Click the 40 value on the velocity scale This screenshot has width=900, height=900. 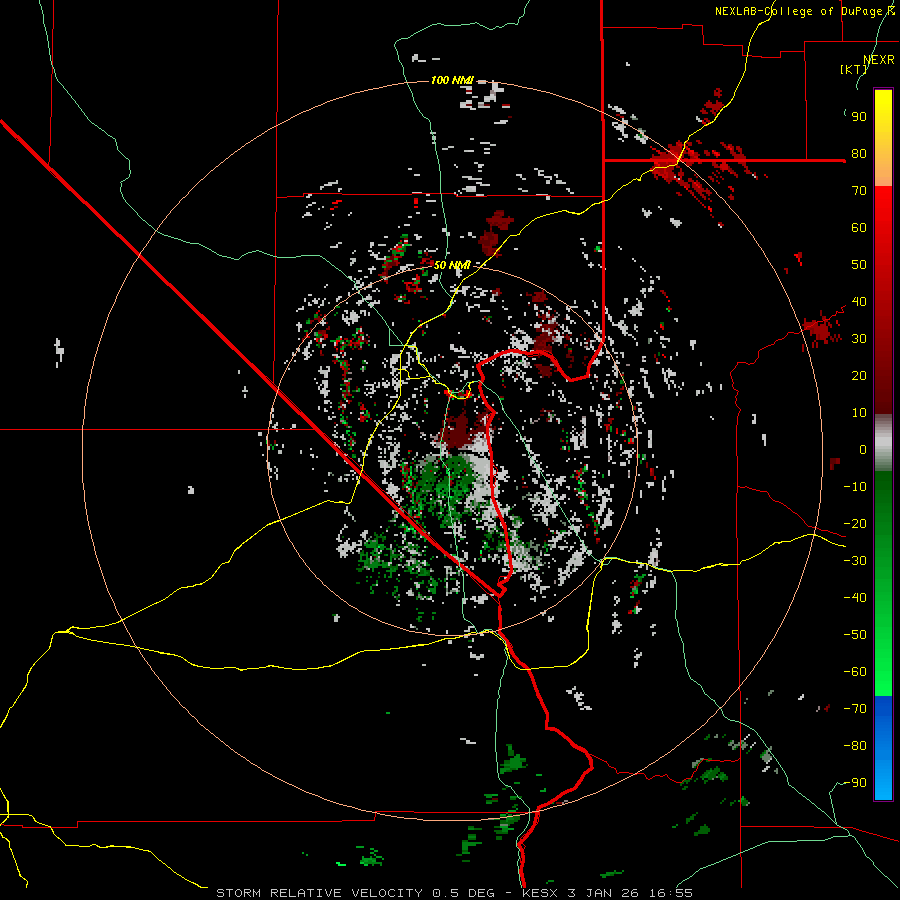tap(859, 302)
